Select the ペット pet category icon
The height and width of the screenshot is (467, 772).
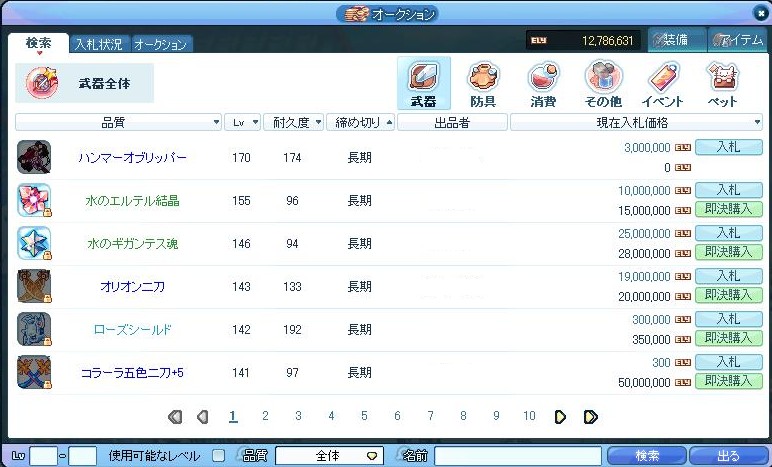coord(722,83)
